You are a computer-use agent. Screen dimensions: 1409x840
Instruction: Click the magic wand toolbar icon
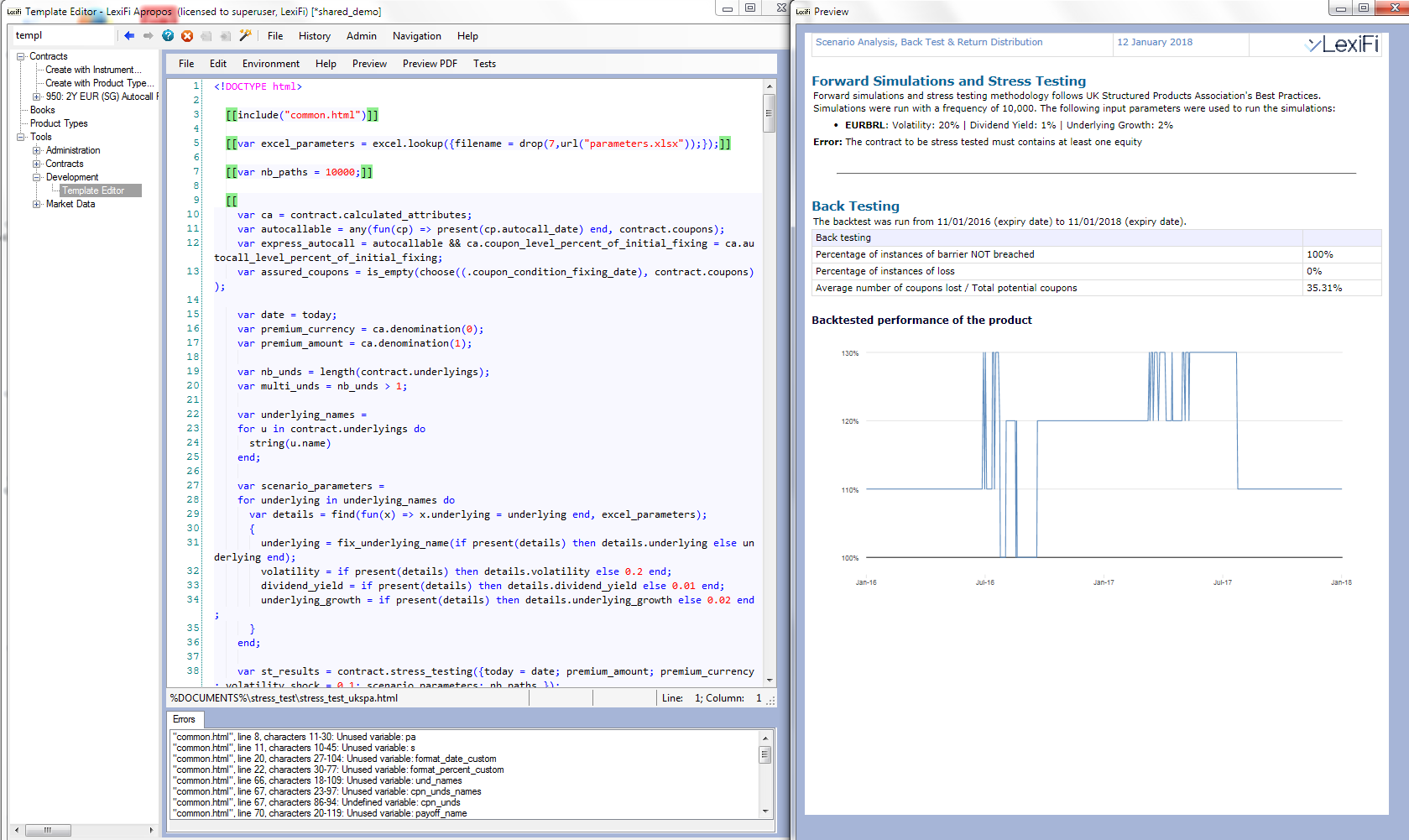tap(245, 35)
